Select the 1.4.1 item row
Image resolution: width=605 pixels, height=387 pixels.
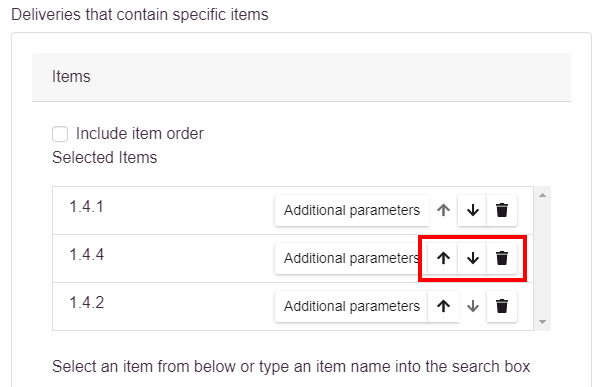(x=293, y=211)
